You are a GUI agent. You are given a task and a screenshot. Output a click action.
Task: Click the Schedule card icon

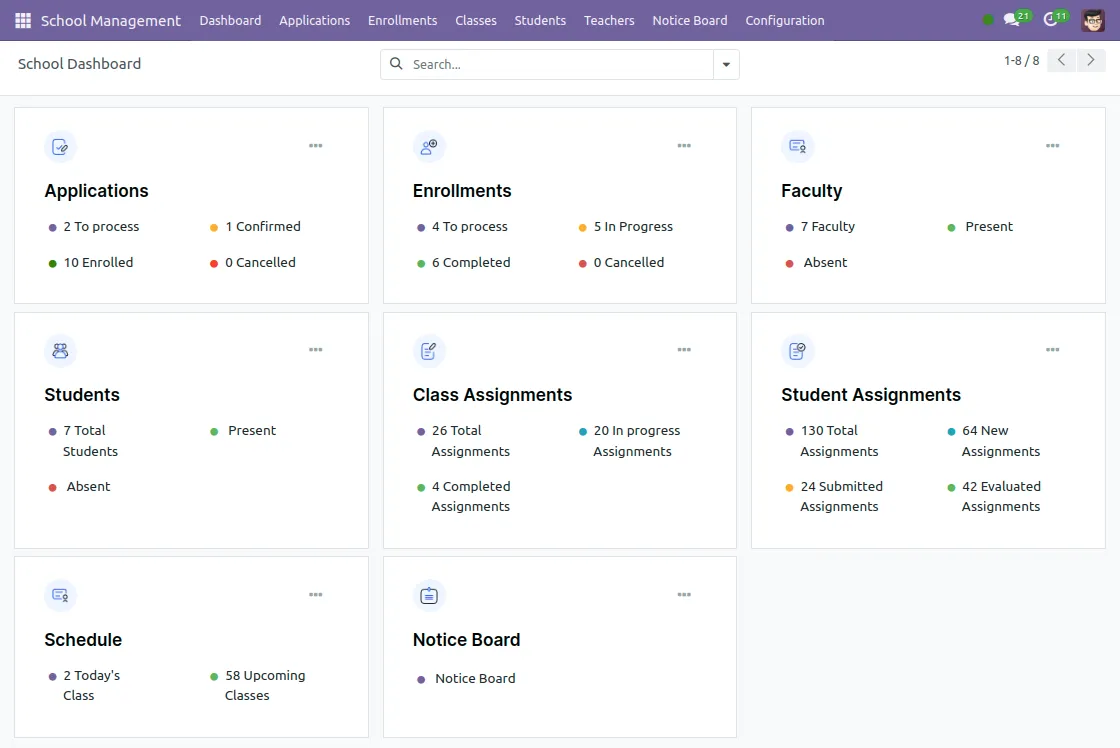60,596
